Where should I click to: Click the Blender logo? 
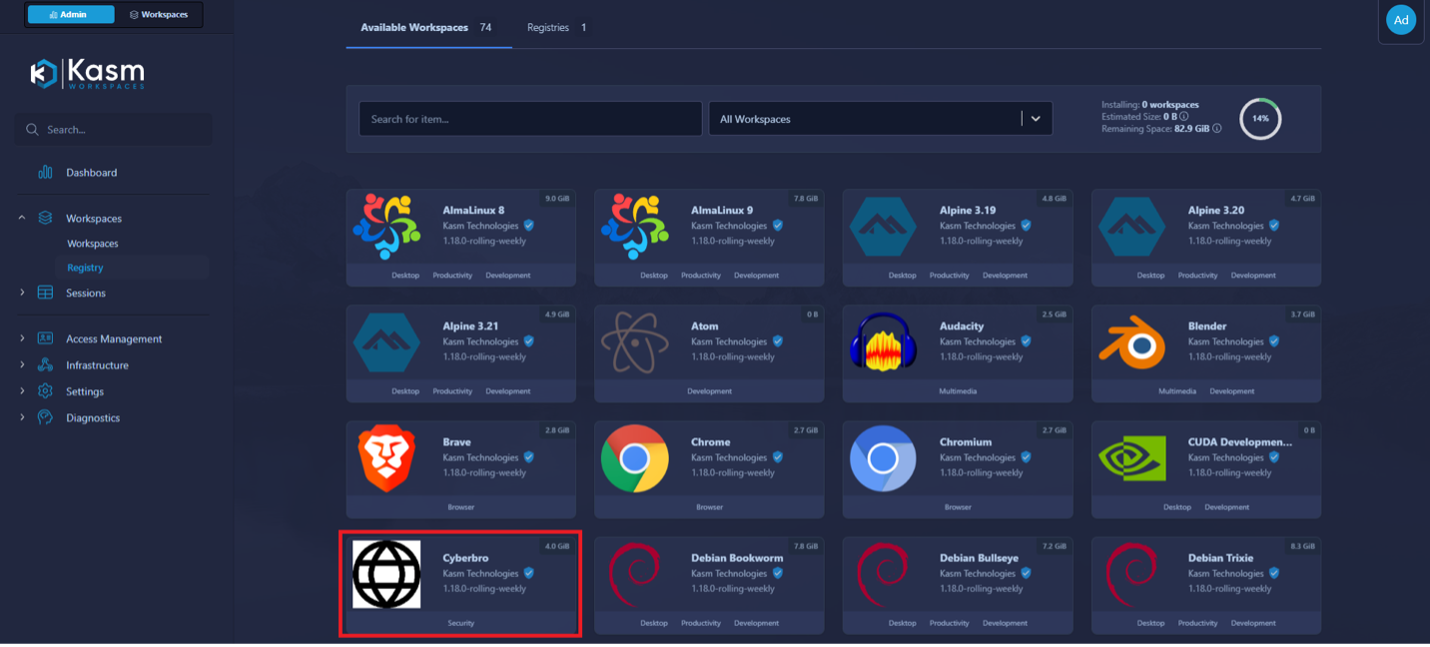pyautogui.click(x=1132, y=342)
